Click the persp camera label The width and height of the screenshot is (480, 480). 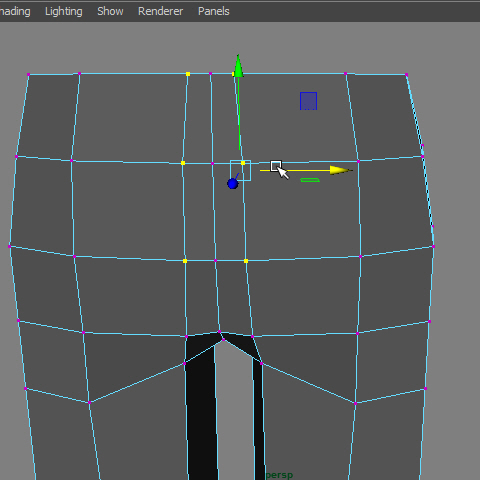point(279,475)
